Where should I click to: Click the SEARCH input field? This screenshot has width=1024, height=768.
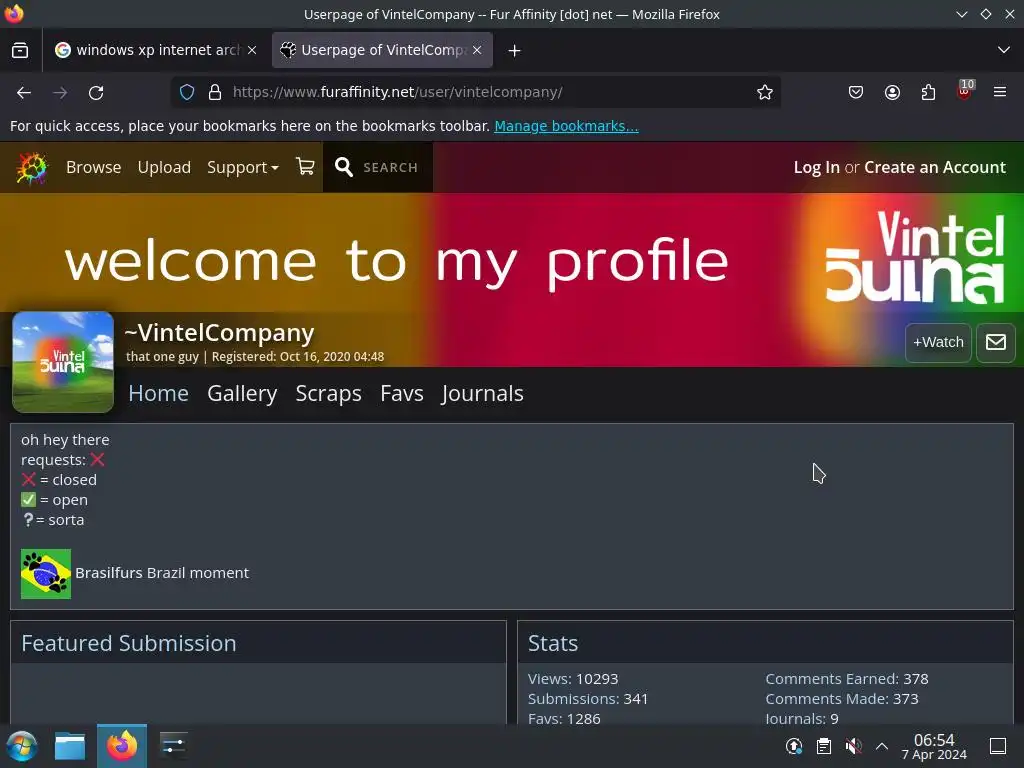390,168
